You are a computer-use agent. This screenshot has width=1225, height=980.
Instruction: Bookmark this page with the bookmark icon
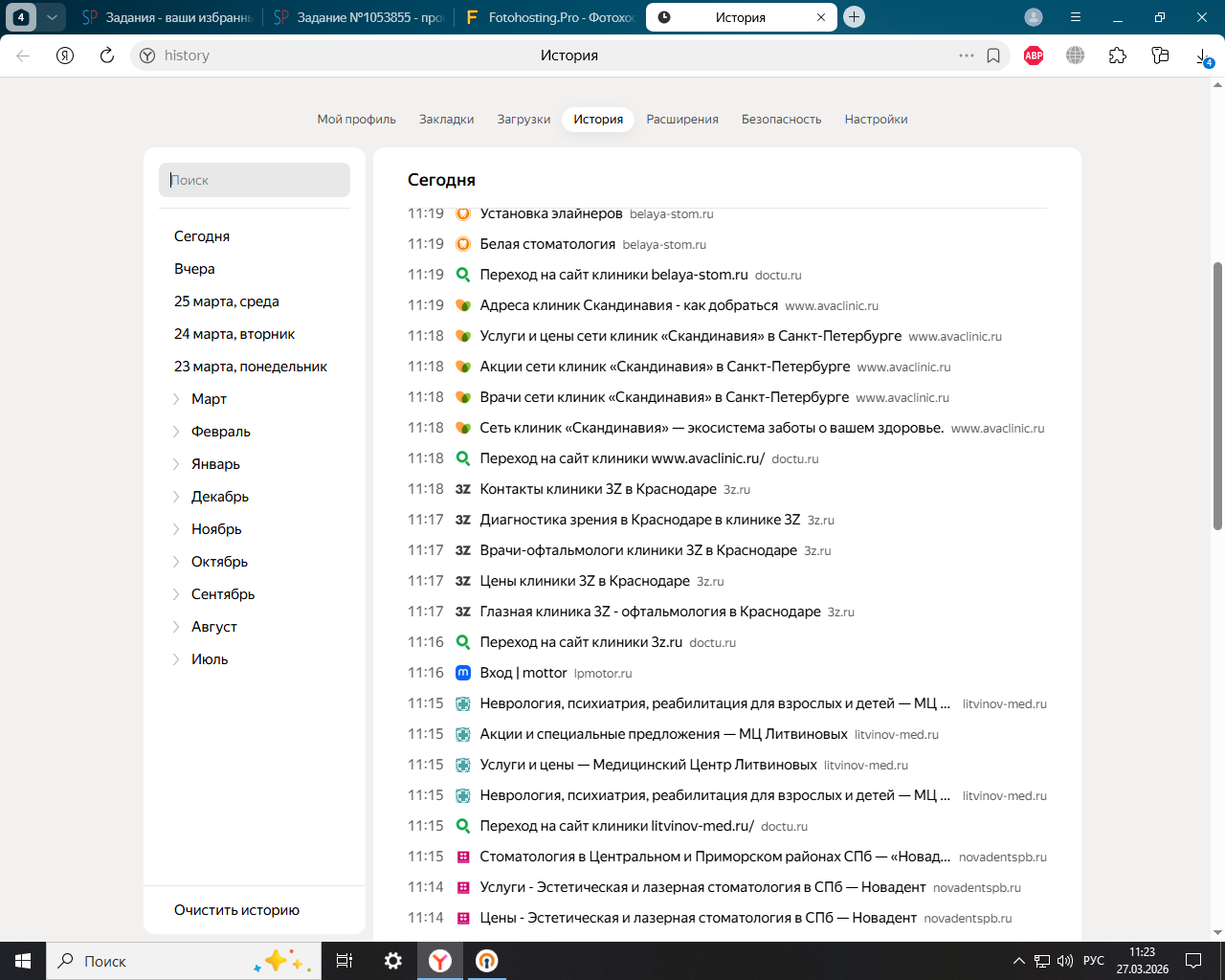993,56
